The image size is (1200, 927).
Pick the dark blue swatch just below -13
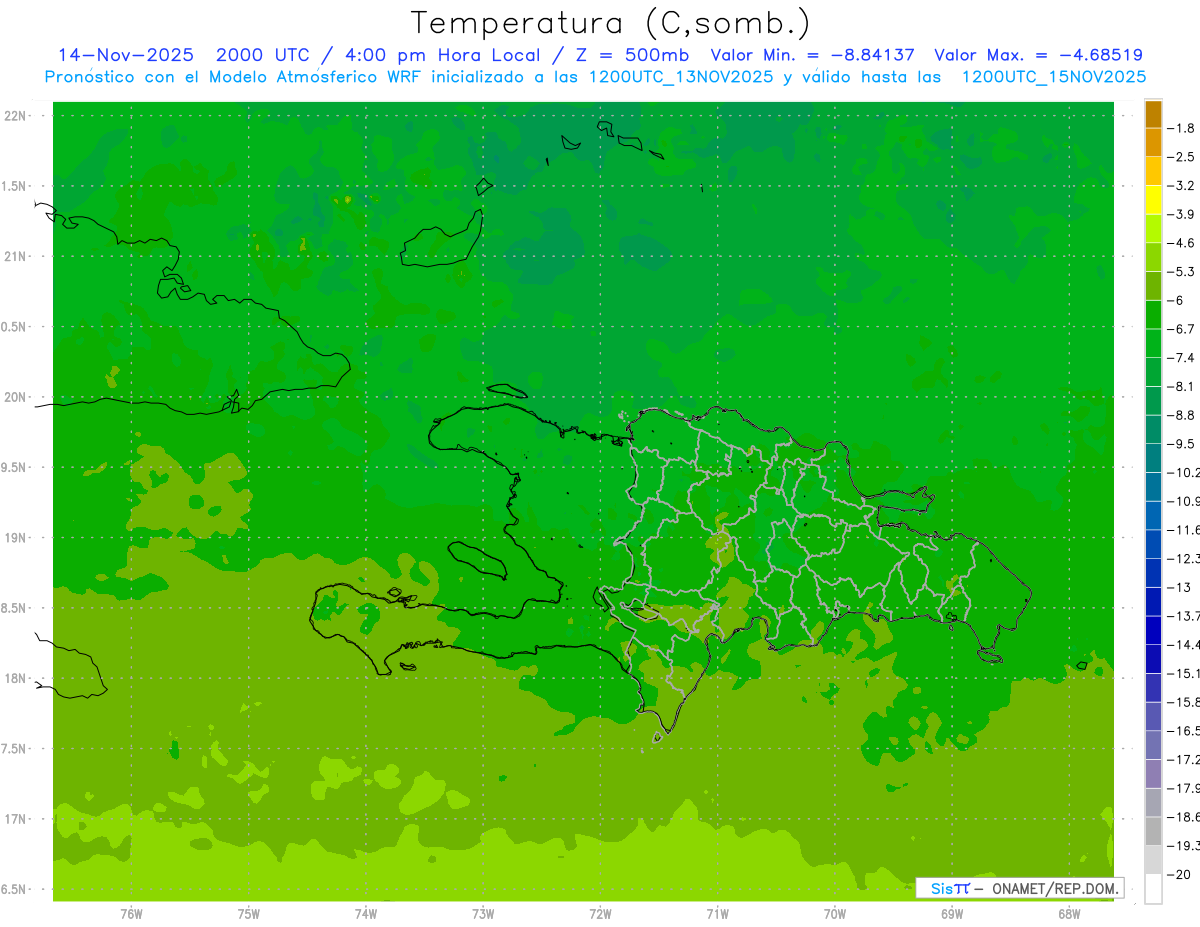pyautogui.click(x=1153, y=602)
